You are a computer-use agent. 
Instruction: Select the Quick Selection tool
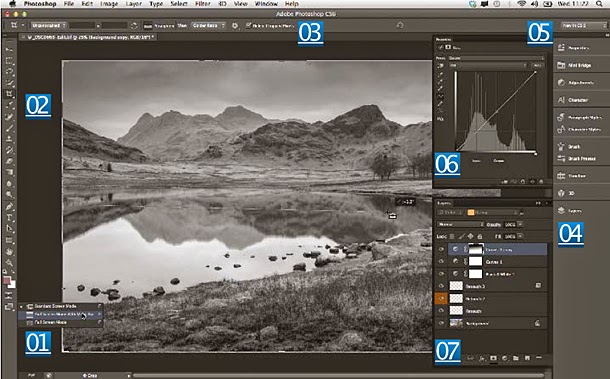pos(9,83)
